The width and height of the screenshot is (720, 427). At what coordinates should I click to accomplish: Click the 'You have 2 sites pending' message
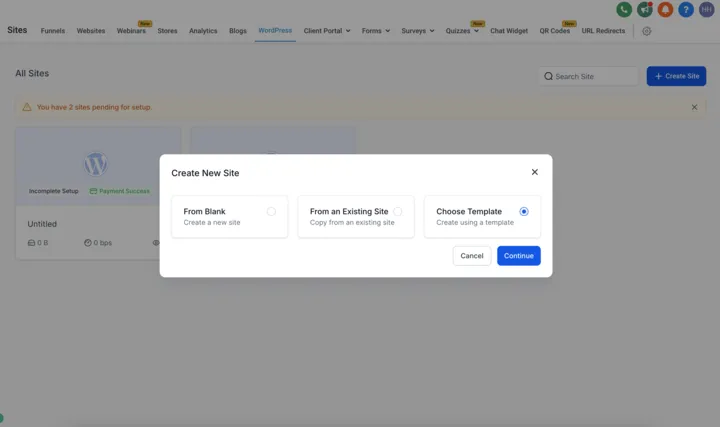coord(94,107)
